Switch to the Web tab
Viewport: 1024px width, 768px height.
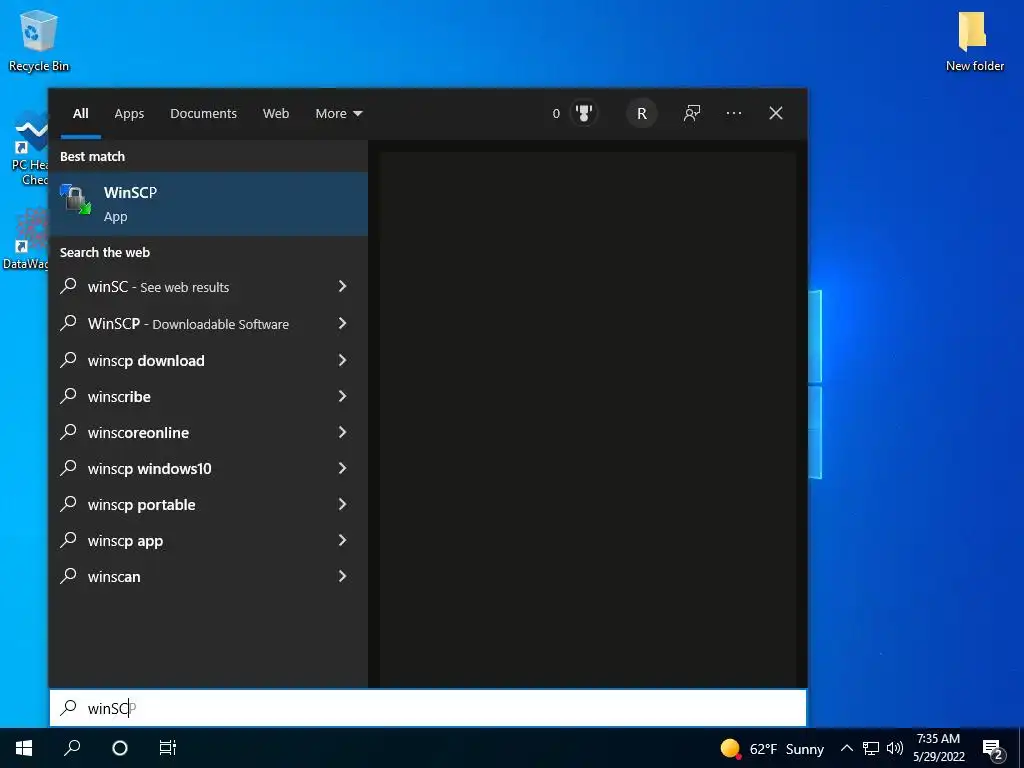click(x=276, y=114)
